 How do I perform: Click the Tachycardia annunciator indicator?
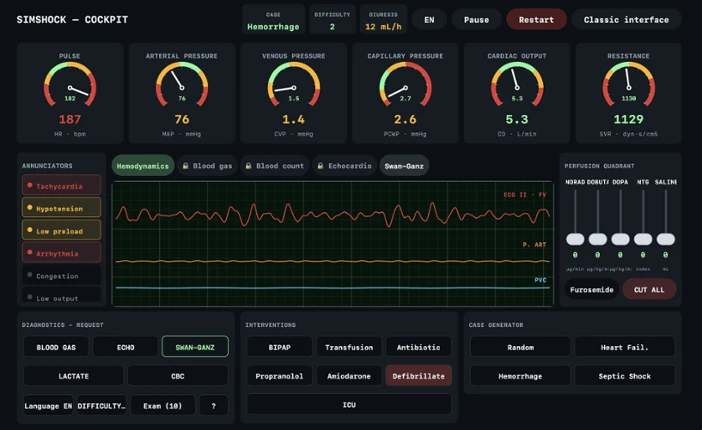tap(61, 185)
